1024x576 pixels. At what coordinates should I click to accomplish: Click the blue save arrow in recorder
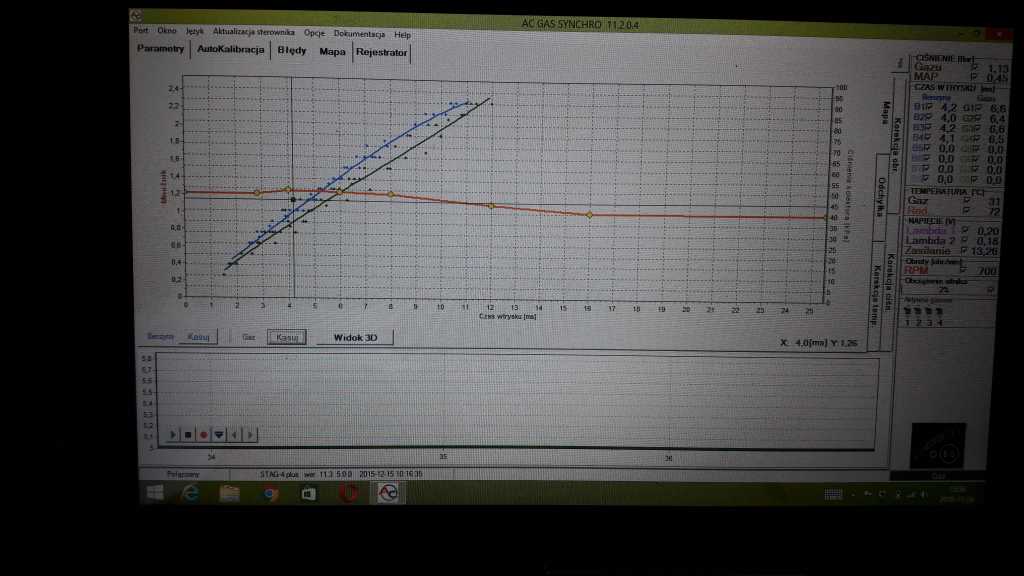point(218,434)
